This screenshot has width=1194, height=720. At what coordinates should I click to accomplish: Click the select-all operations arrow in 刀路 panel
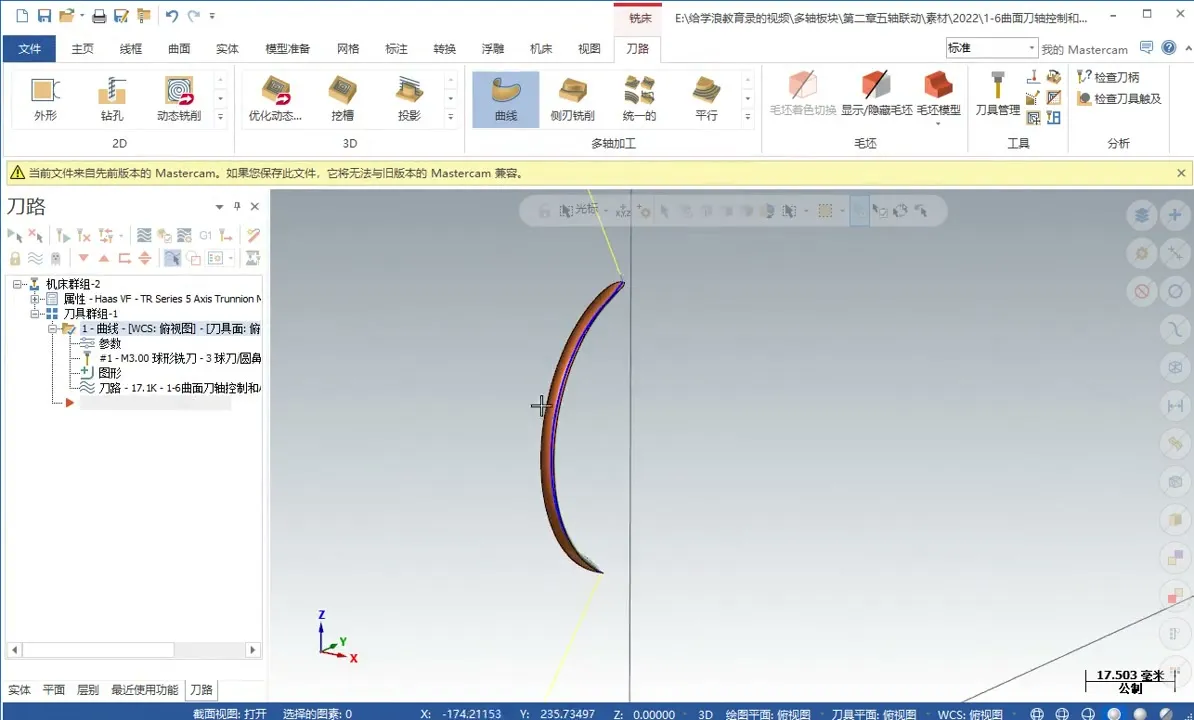pyautogui.click(x=14, y=235)
